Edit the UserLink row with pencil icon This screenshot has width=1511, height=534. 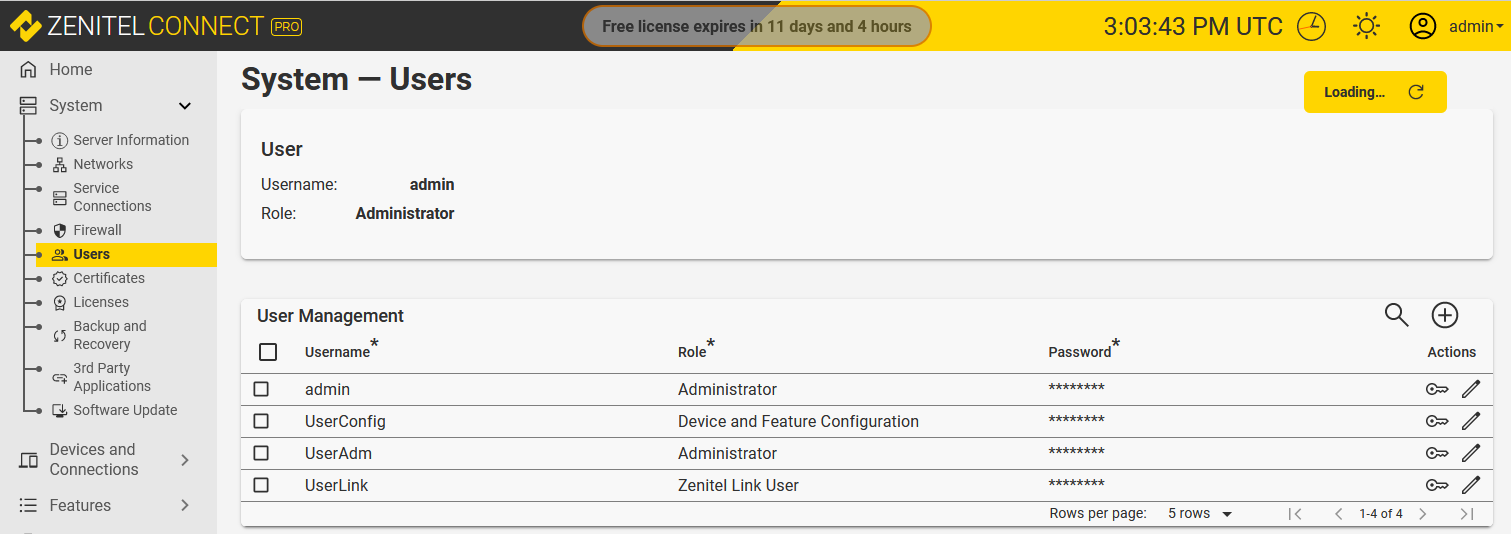click(x=1470, y=485)
